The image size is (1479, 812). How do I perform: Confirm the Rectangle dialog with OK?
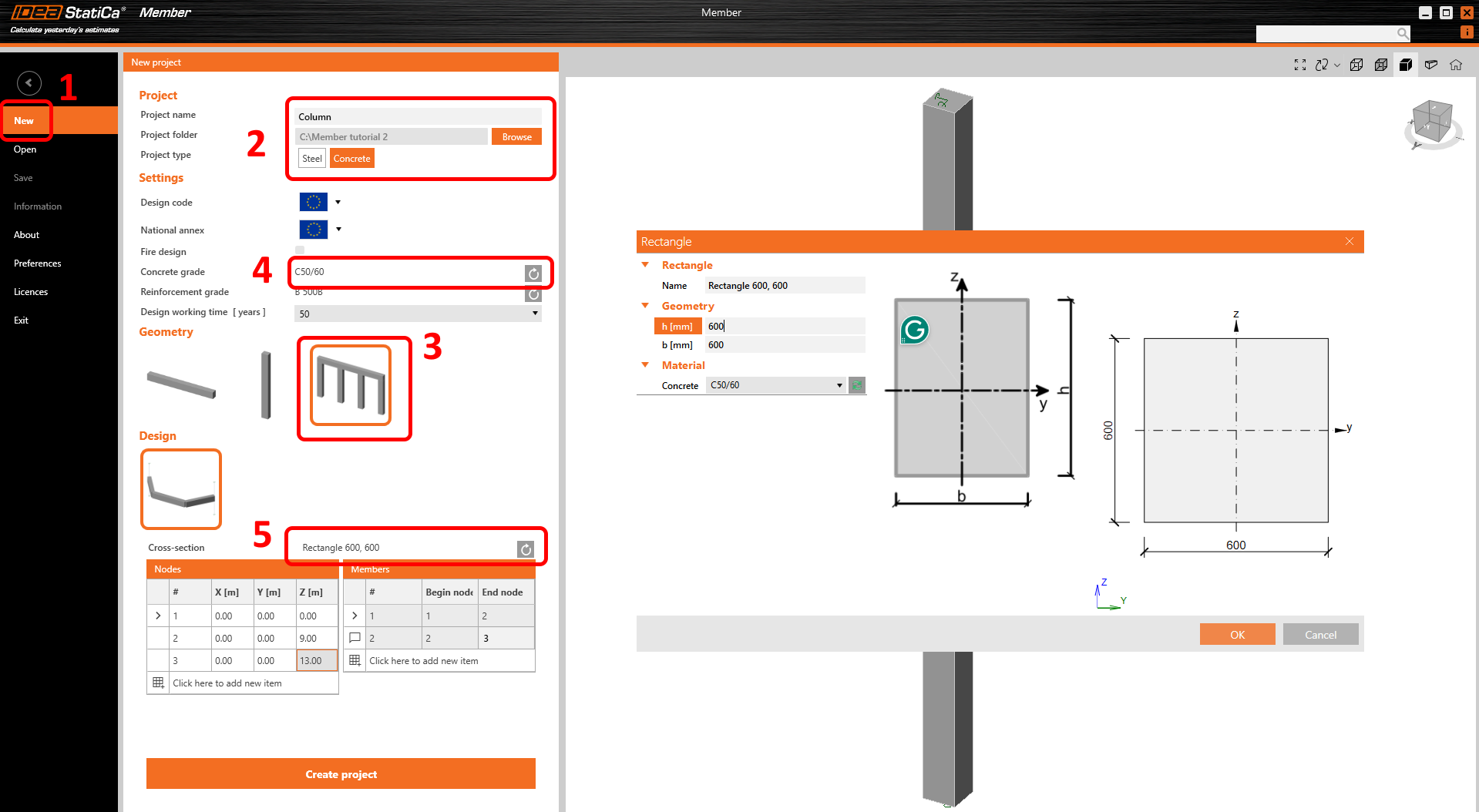[x=1237, y=634]
